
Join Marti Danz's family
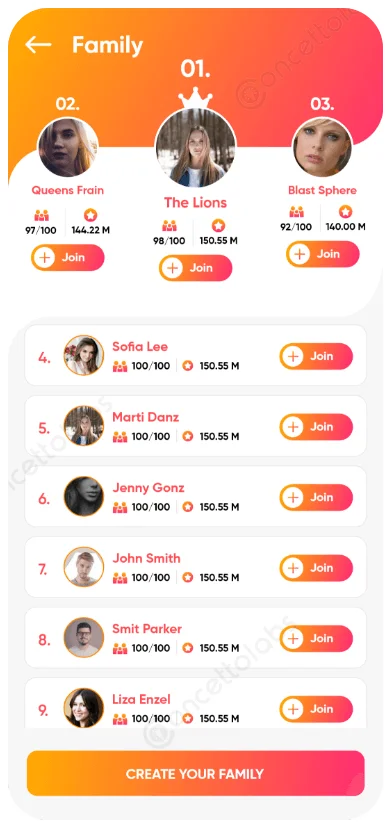tap(316, 427)
